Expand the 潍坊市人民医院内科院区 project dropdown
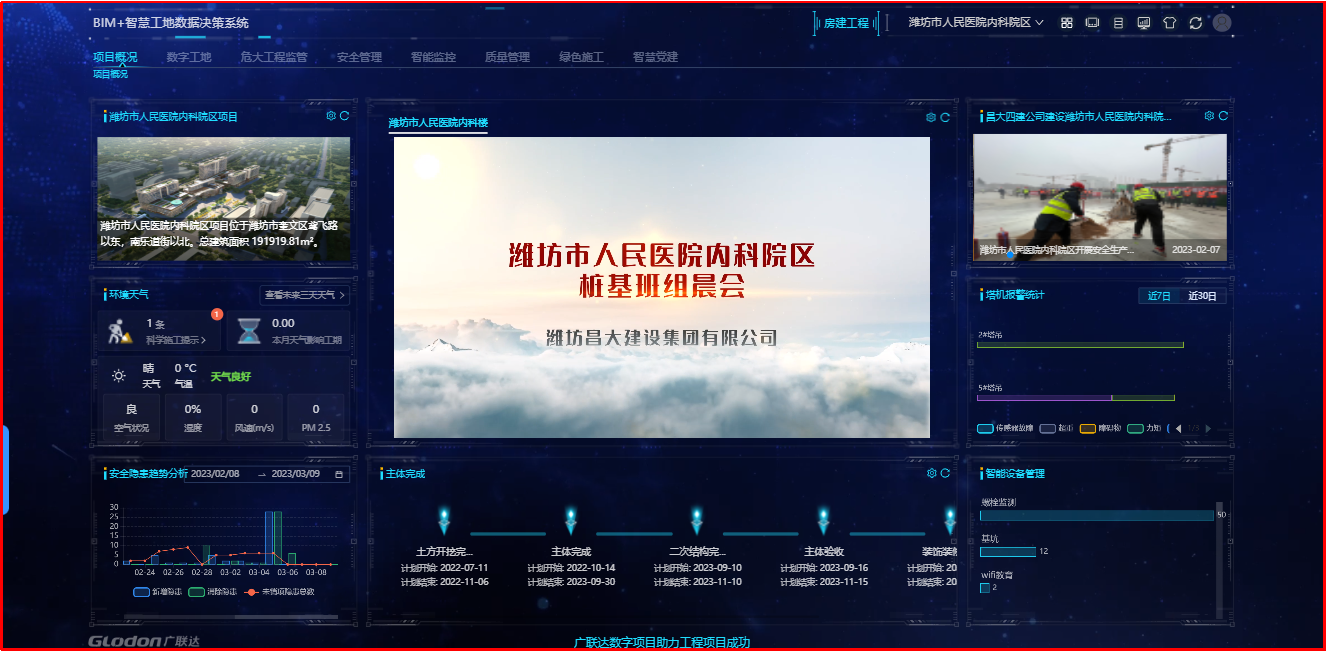This screenshot has width=1327, height=652. click(976, 22)
